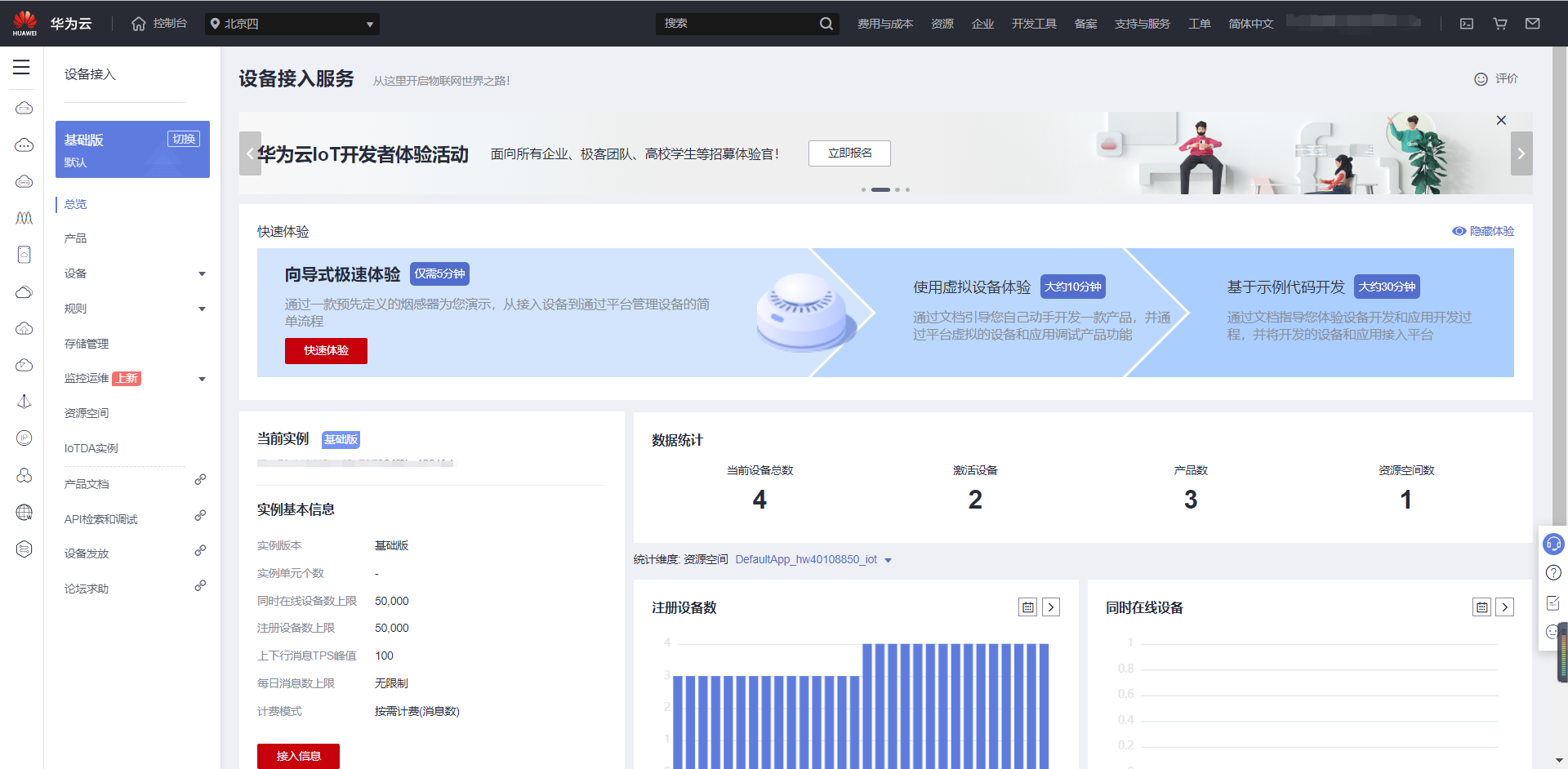The width and height of the screenshot is (1568, 769).
Task: Open the 支持与服务 top menu
Action: 1142,24
